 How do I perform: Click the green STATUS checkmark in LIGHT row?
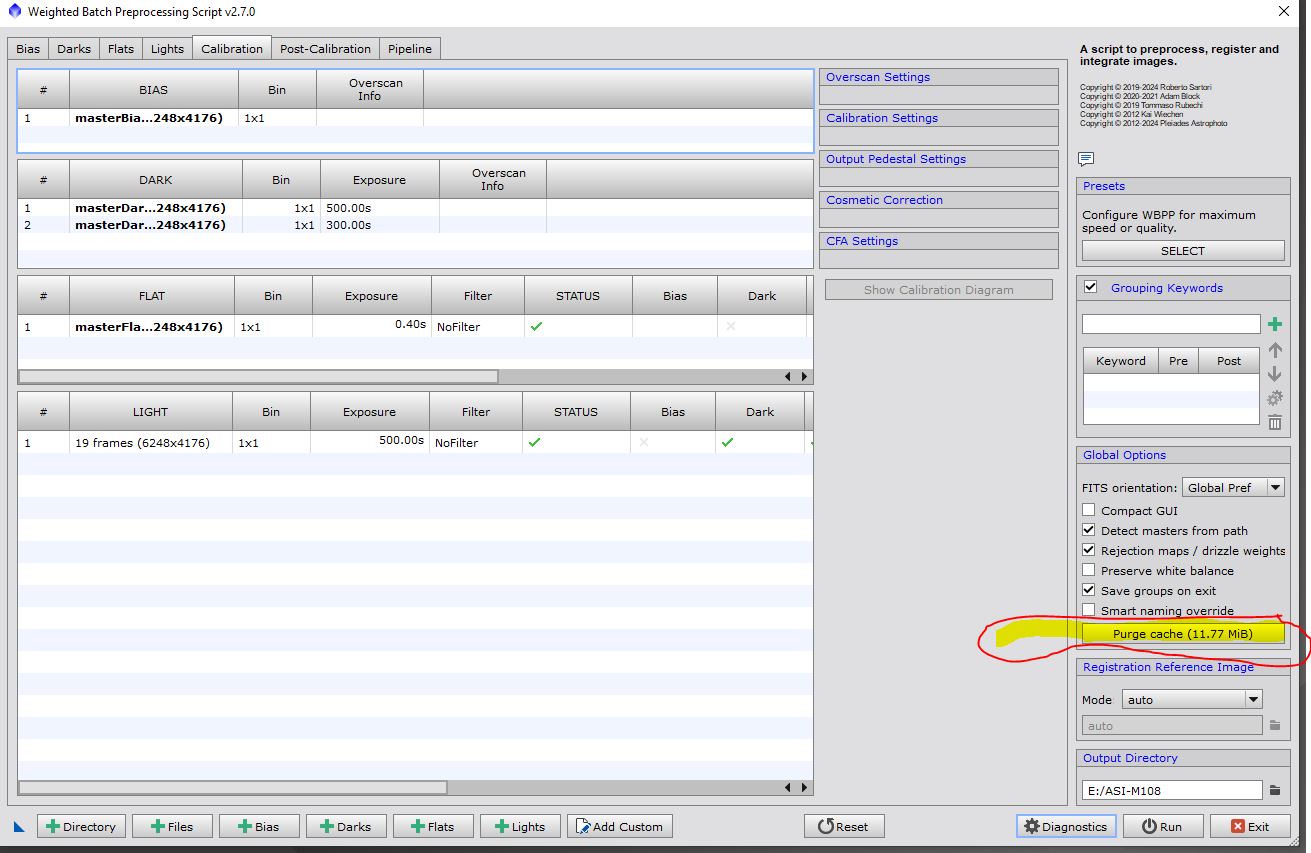pos(534,442)
